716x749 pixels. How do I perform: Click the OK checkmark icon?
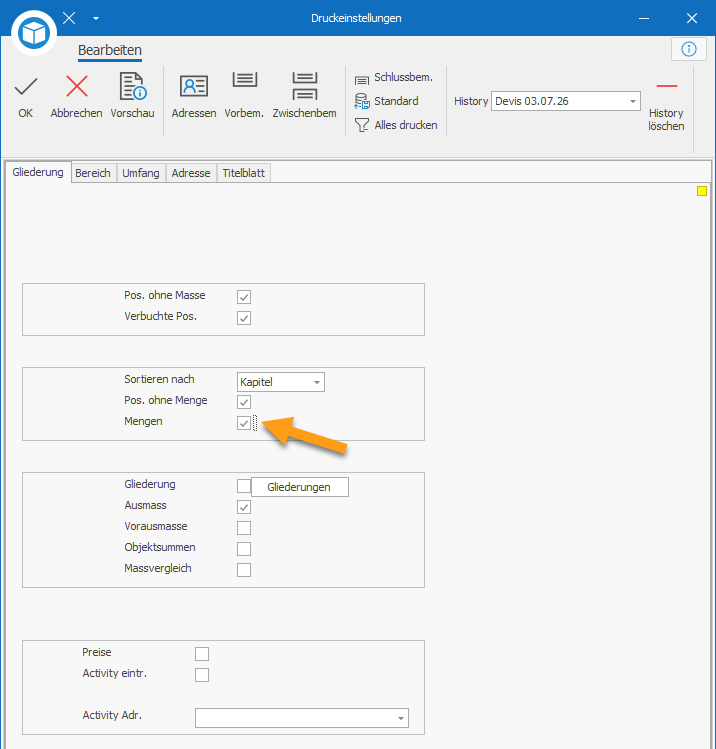(x=26, y=86)
